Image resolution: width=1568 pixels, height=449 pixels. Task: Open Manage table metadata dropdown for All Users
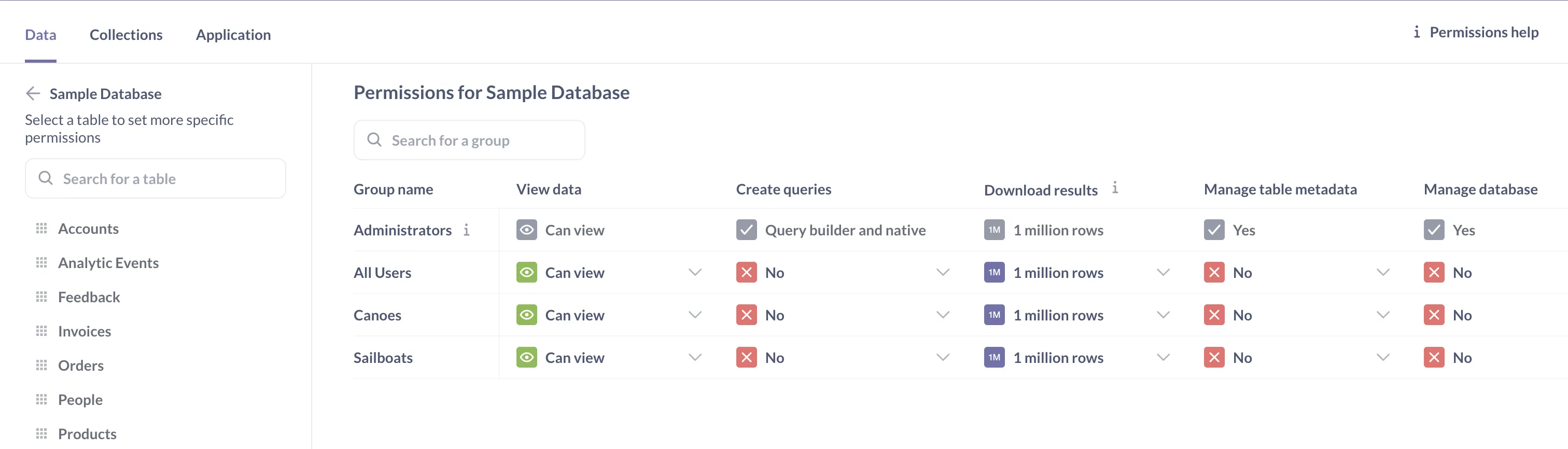[x=1382, y=272]
